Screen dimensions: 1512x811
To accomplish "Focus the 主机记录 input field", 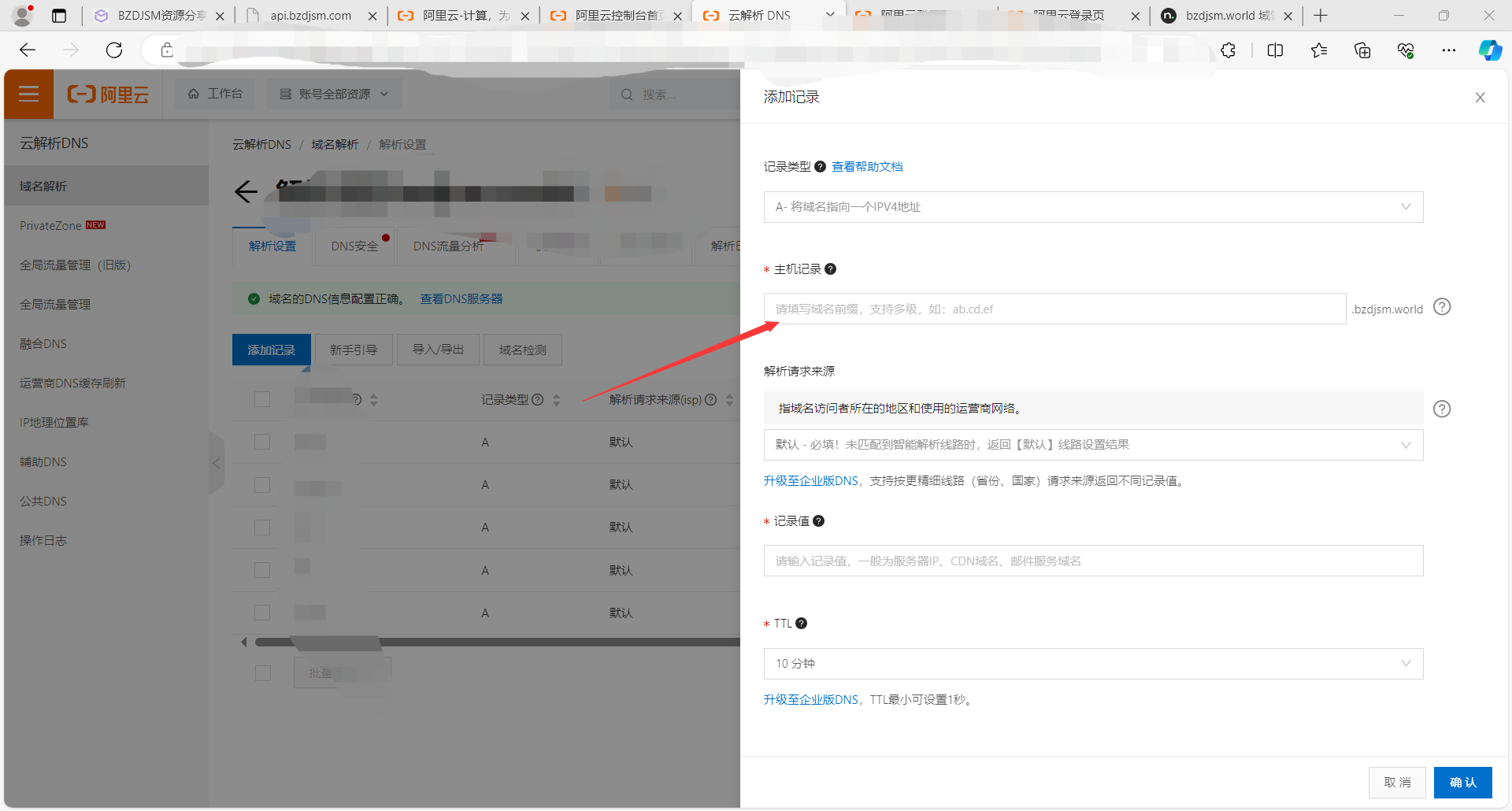I will [x=1054, y=309].
